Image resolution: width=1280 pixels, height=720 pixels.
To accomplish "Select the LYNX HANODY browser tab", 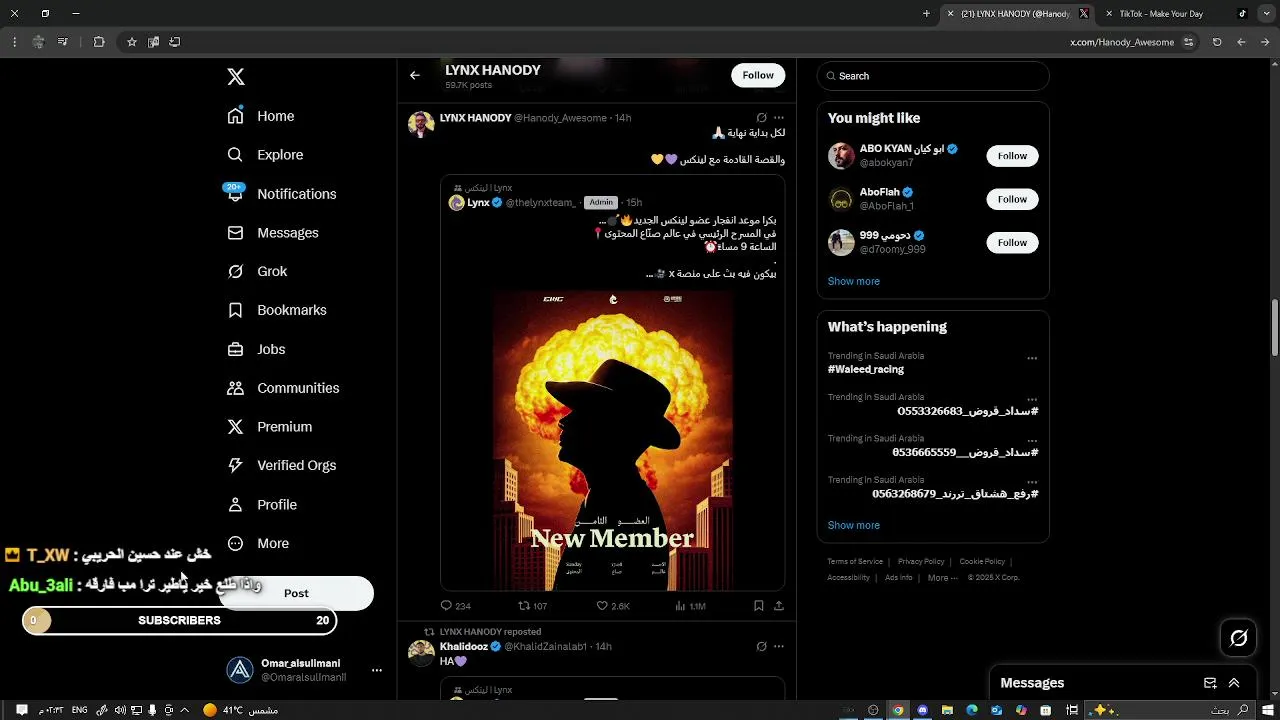I will tap(1018, 14).
